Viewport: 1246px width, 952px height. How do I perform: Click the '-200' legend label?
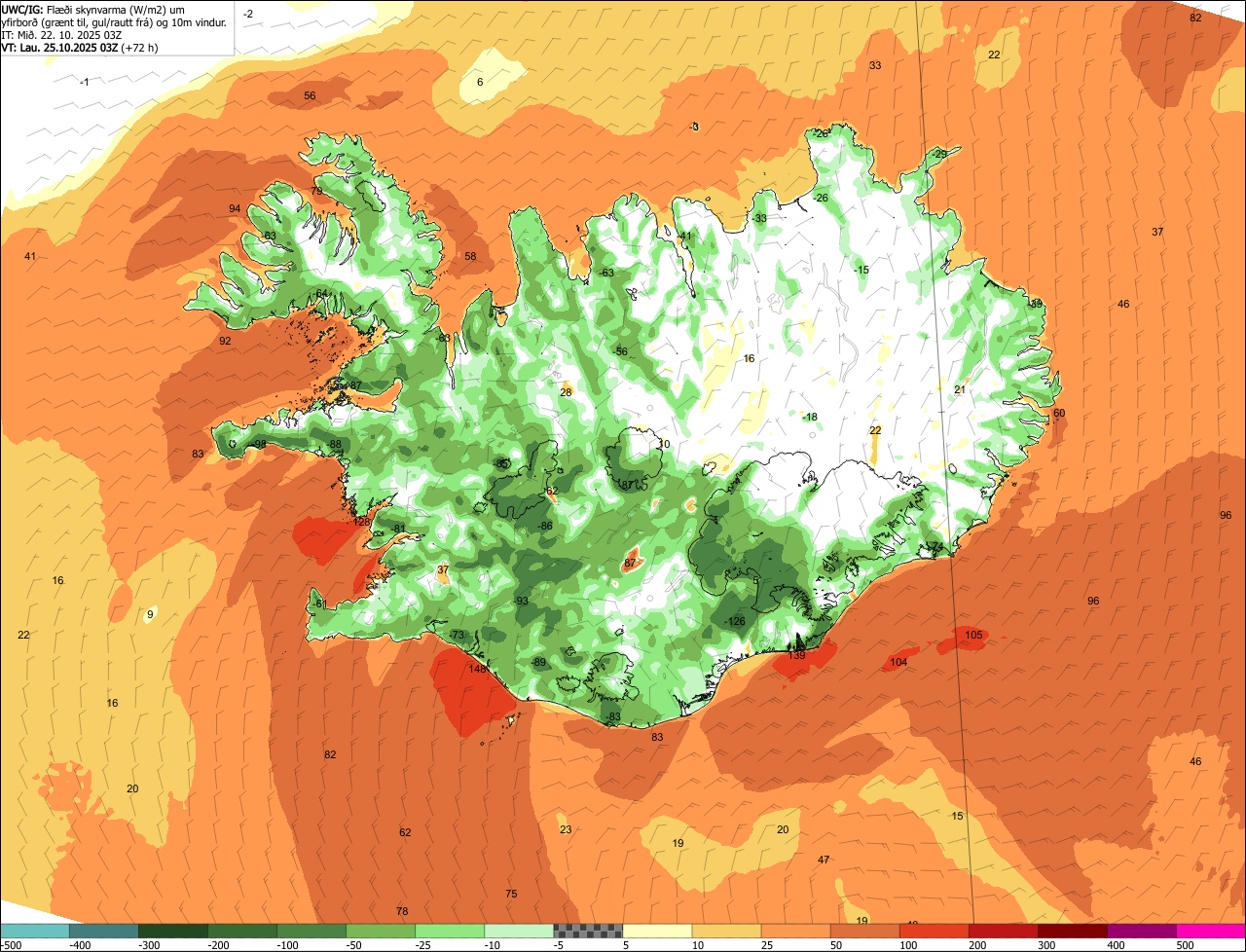tap(217, 945)
